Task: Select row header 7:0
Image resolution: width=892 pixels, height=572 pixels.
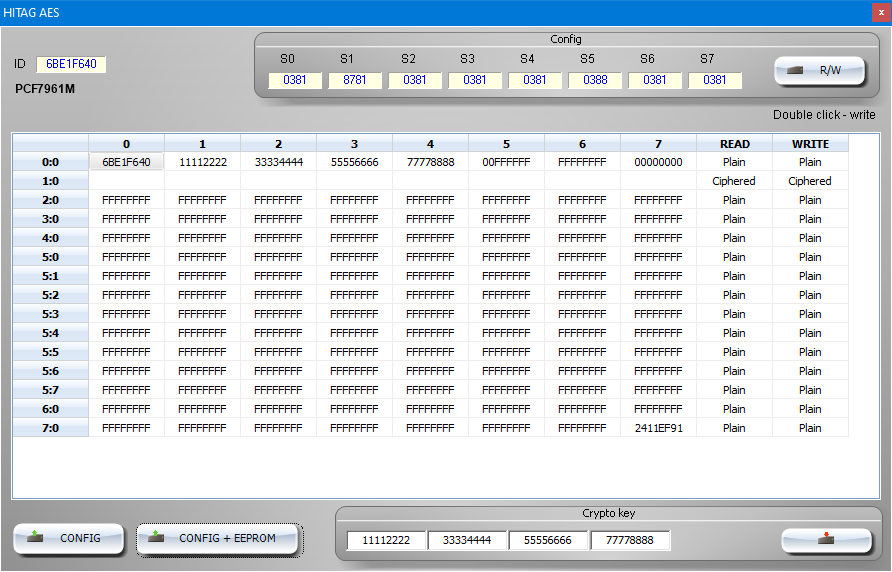Action: [51, 428]
